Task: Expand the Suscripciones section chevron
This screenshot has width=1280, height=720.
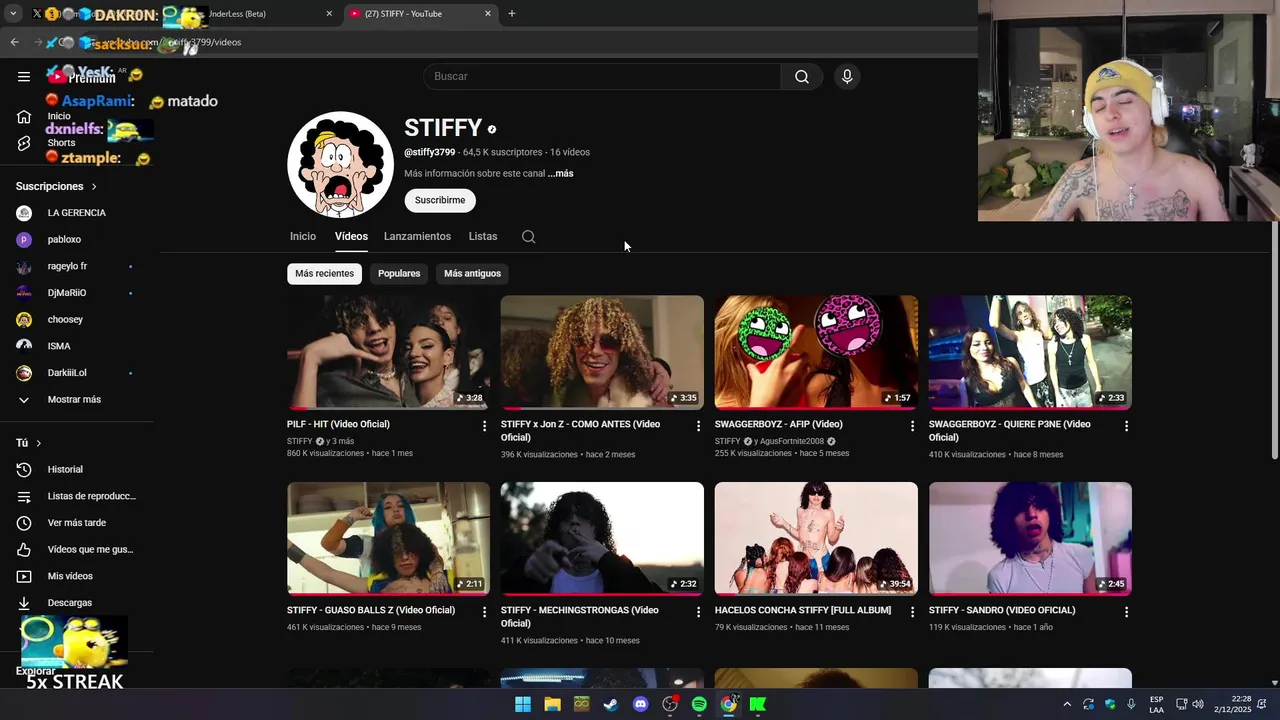Action: pyautogui.click(x=94, y=187)
